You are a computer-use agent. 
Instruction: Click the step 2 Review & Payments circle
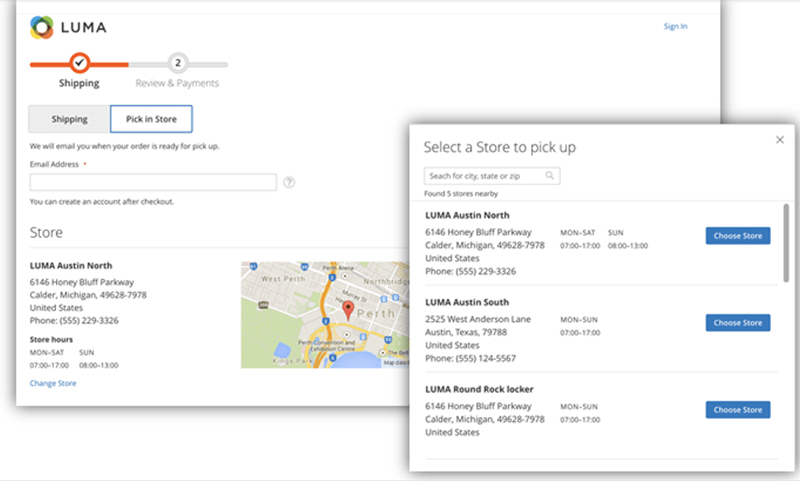(178, 63)
